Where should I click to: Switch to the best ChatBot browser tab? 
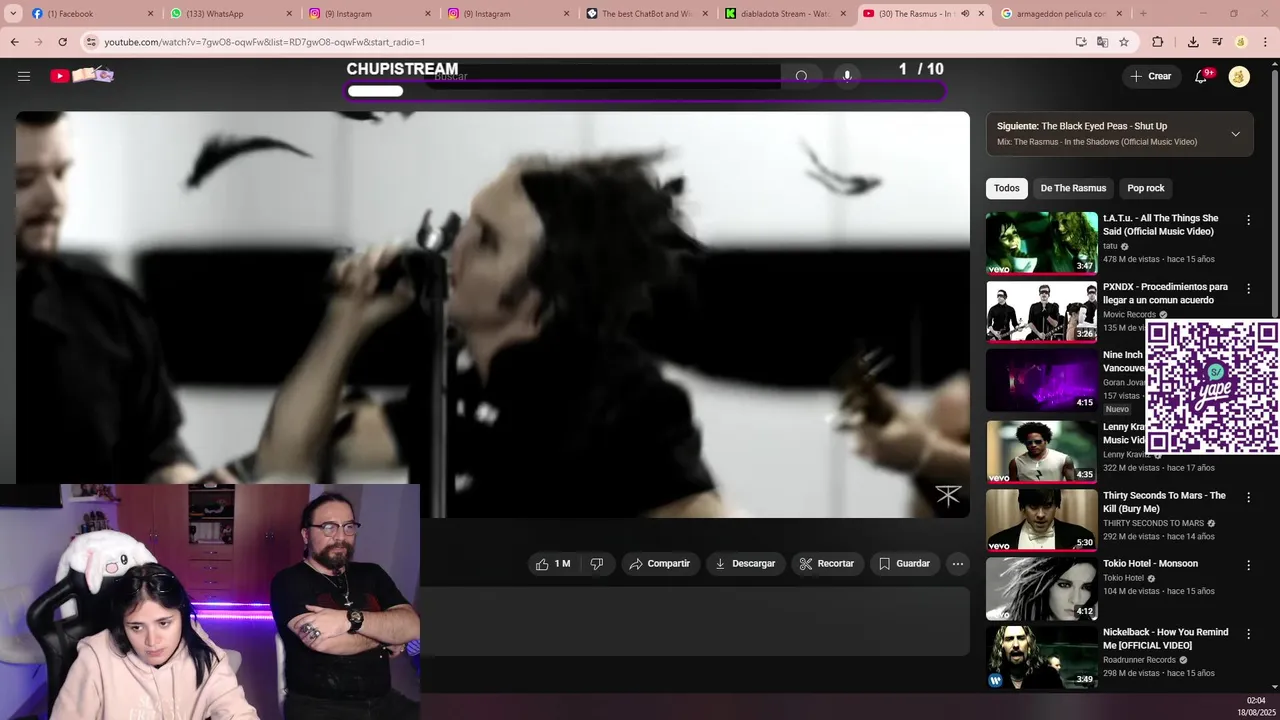point(646,14)
